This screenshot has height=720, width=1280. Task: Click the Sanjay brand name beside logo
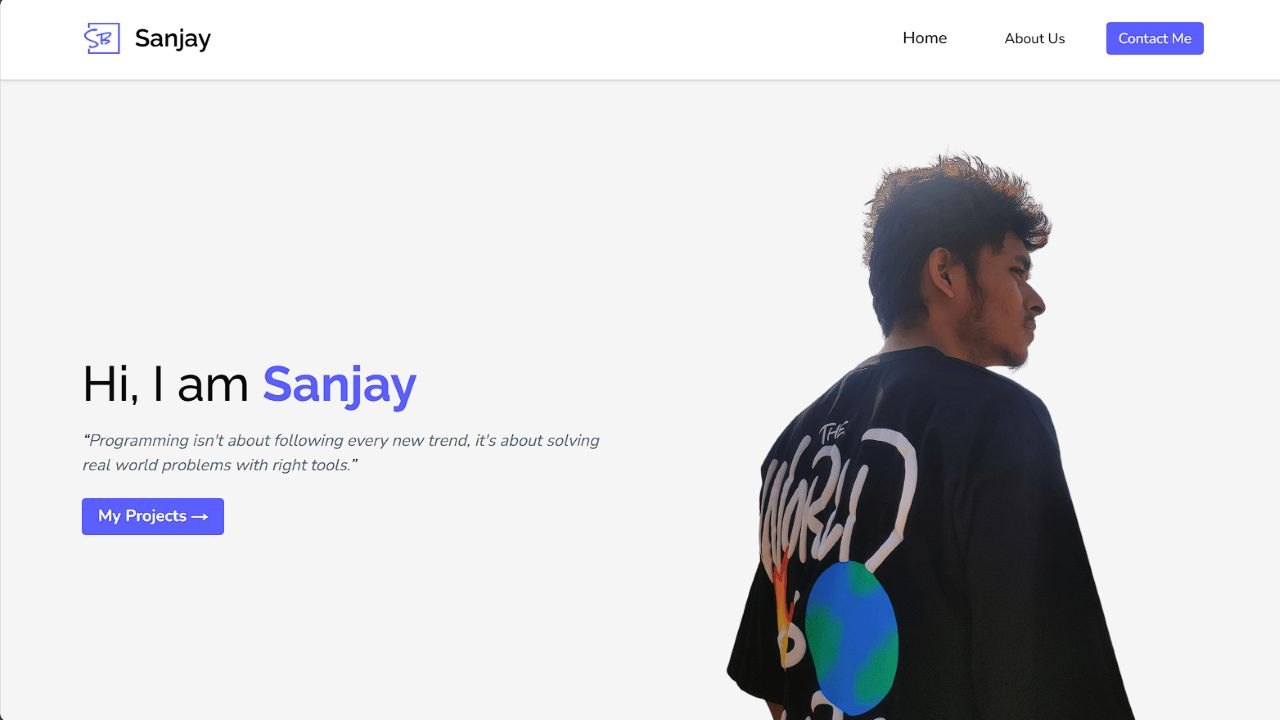[173, 39]
